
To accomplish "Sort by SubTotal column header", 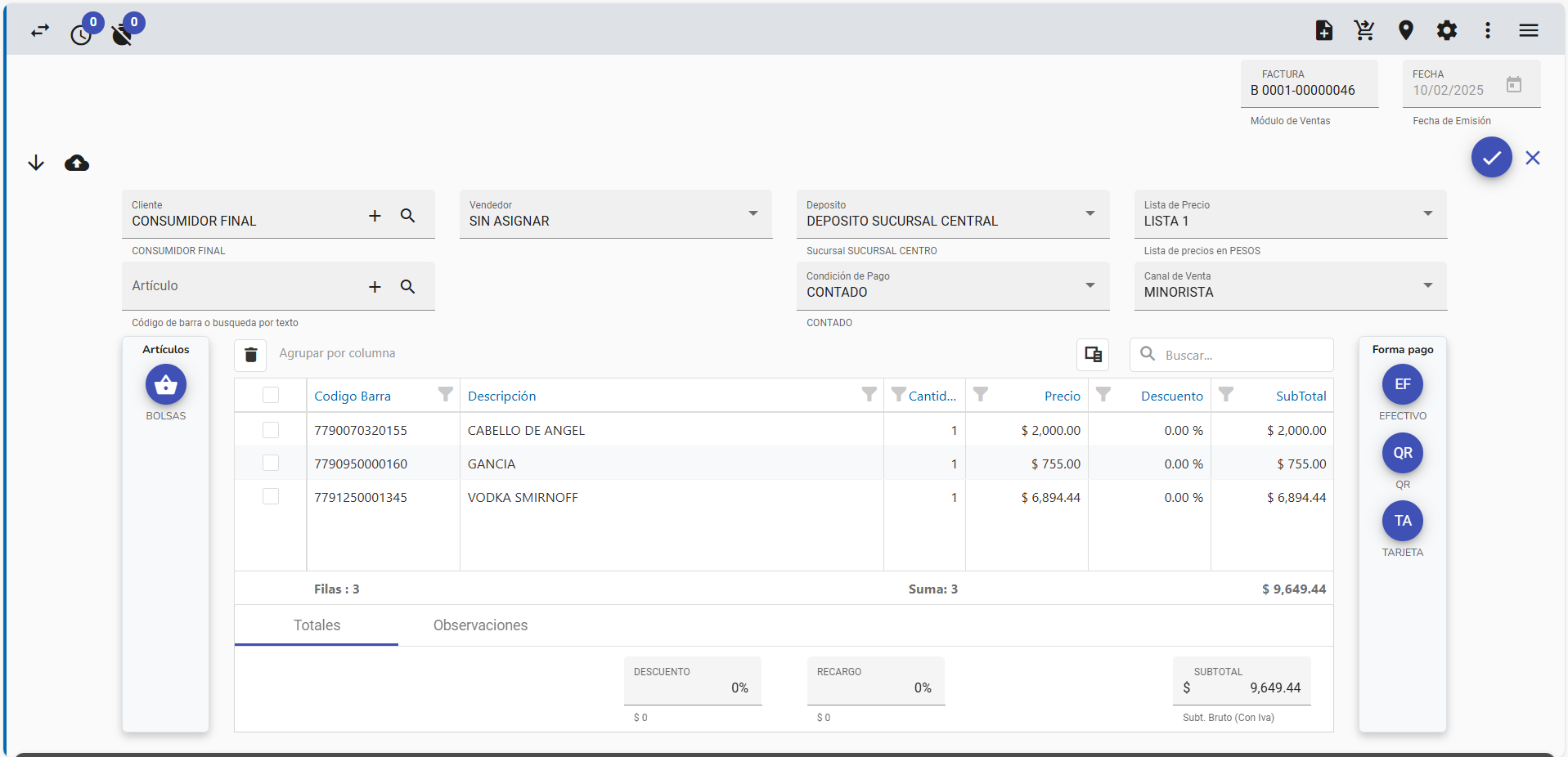I will point(1301,396).
